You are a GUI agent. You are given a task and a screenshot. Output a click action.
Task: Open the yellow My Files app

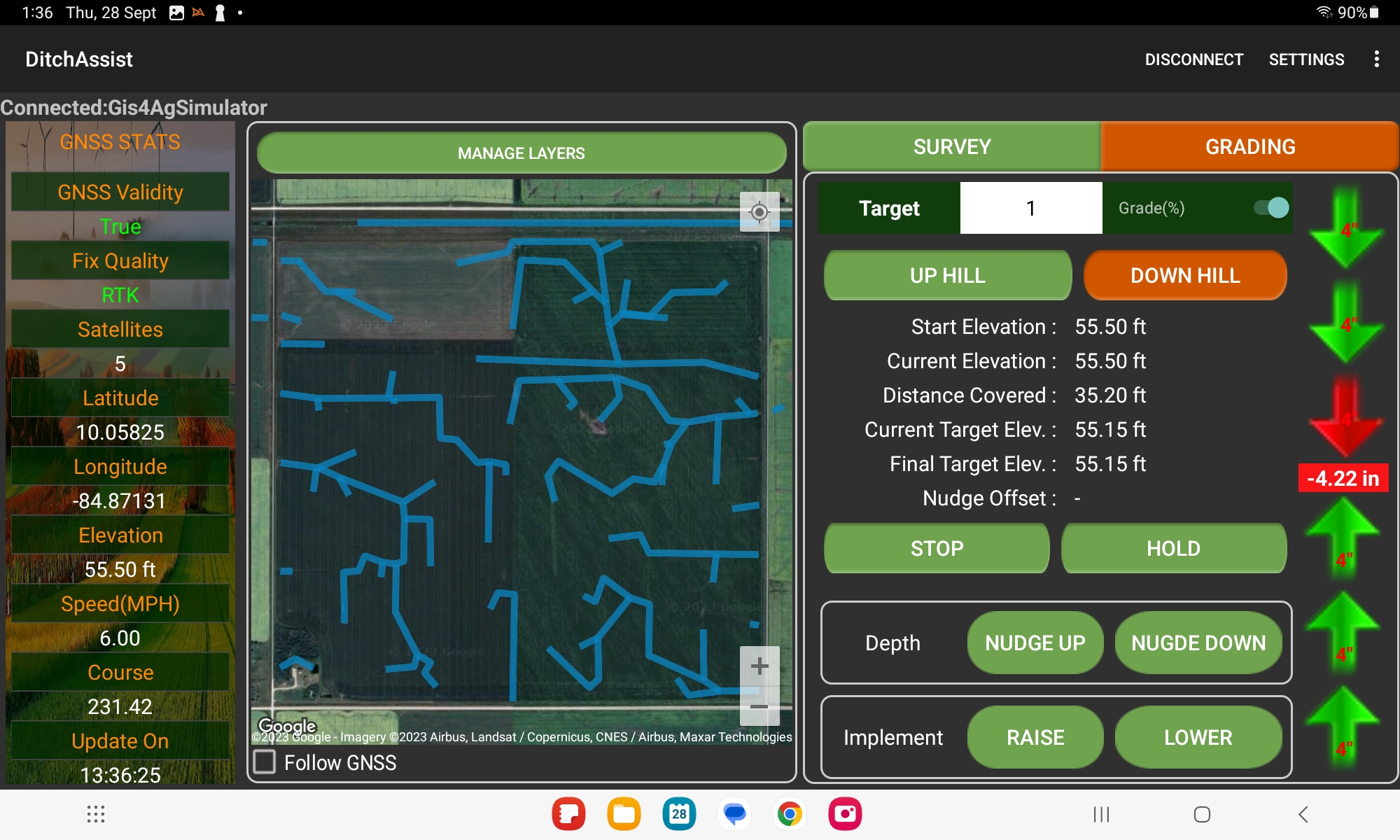click(624, 814)
